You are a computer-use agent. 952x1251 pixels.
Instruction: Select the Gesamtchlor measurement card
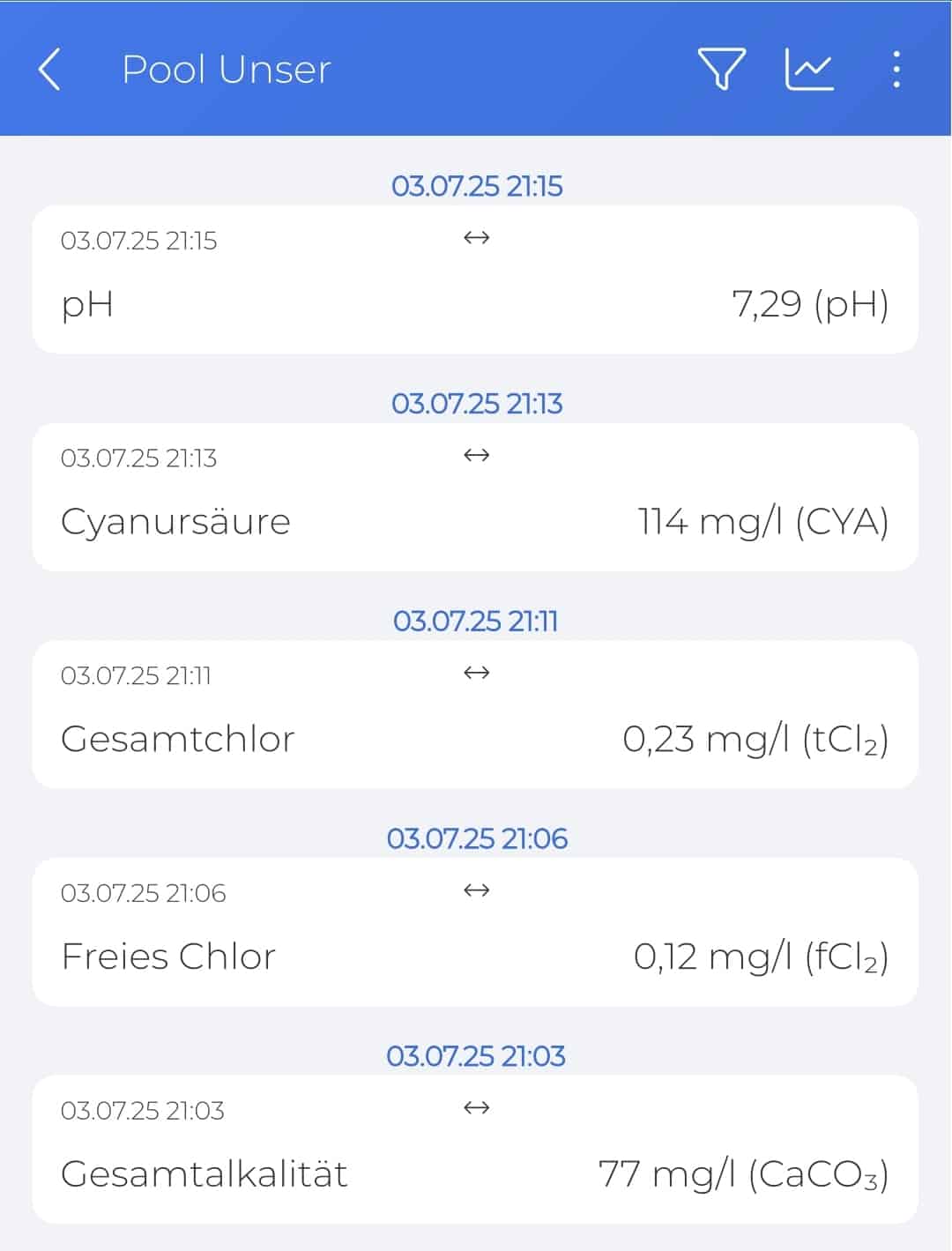475,715
